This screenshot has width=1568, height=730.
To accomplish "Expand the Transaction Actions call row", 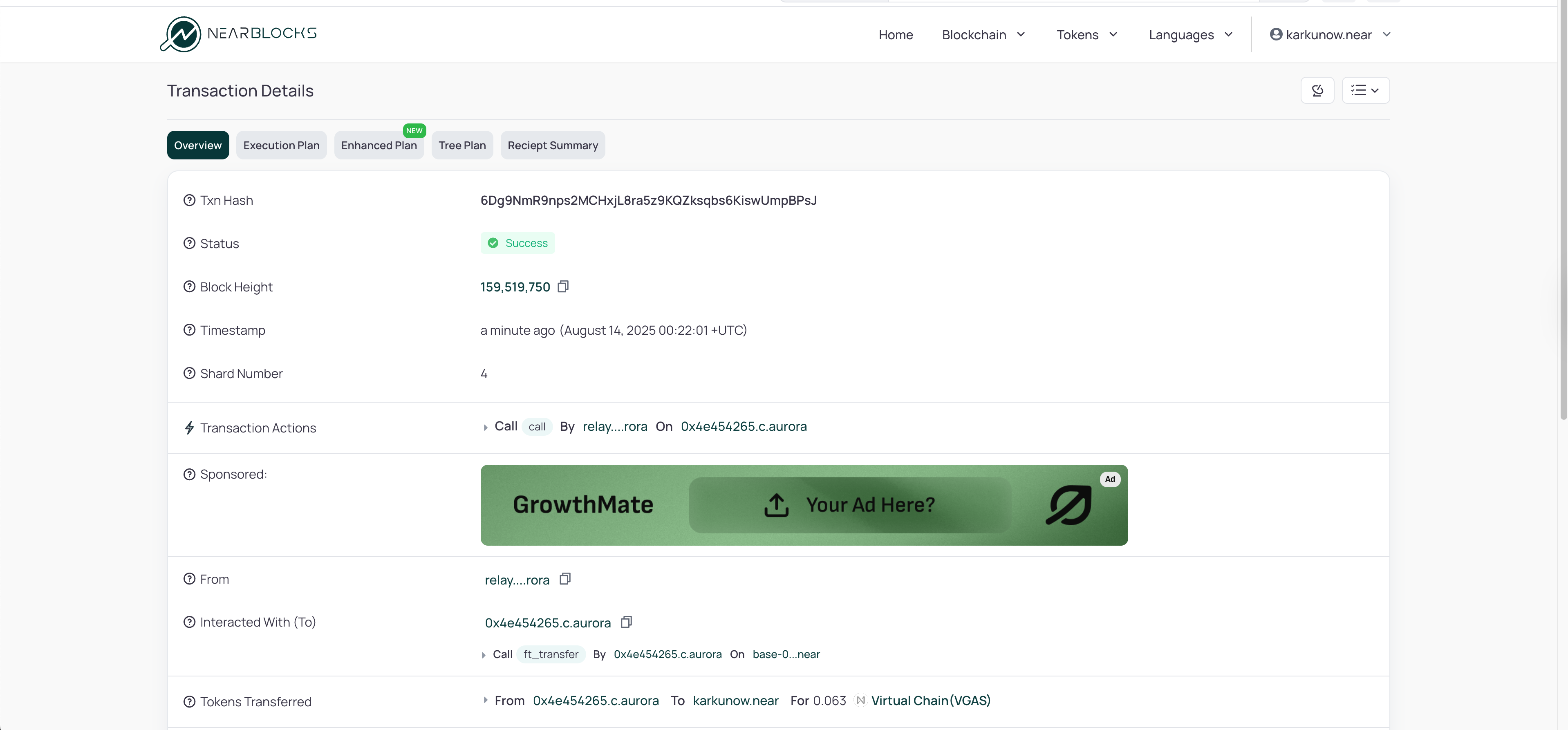I will pyautogui.click(x=485, y=428).
